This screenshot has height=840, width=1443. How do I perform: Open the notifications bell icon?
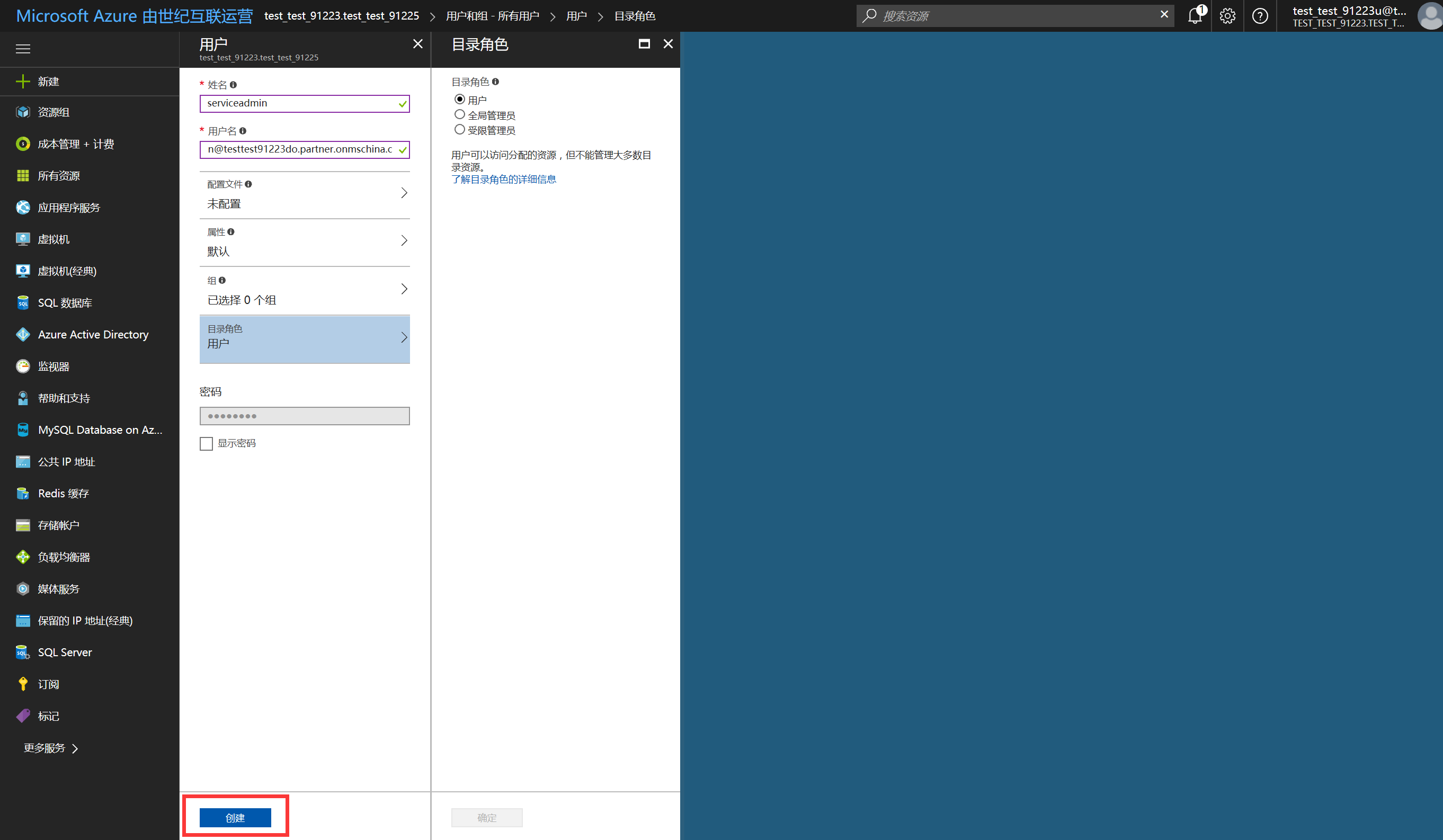pyautogui.click(x=1195, y=16)
